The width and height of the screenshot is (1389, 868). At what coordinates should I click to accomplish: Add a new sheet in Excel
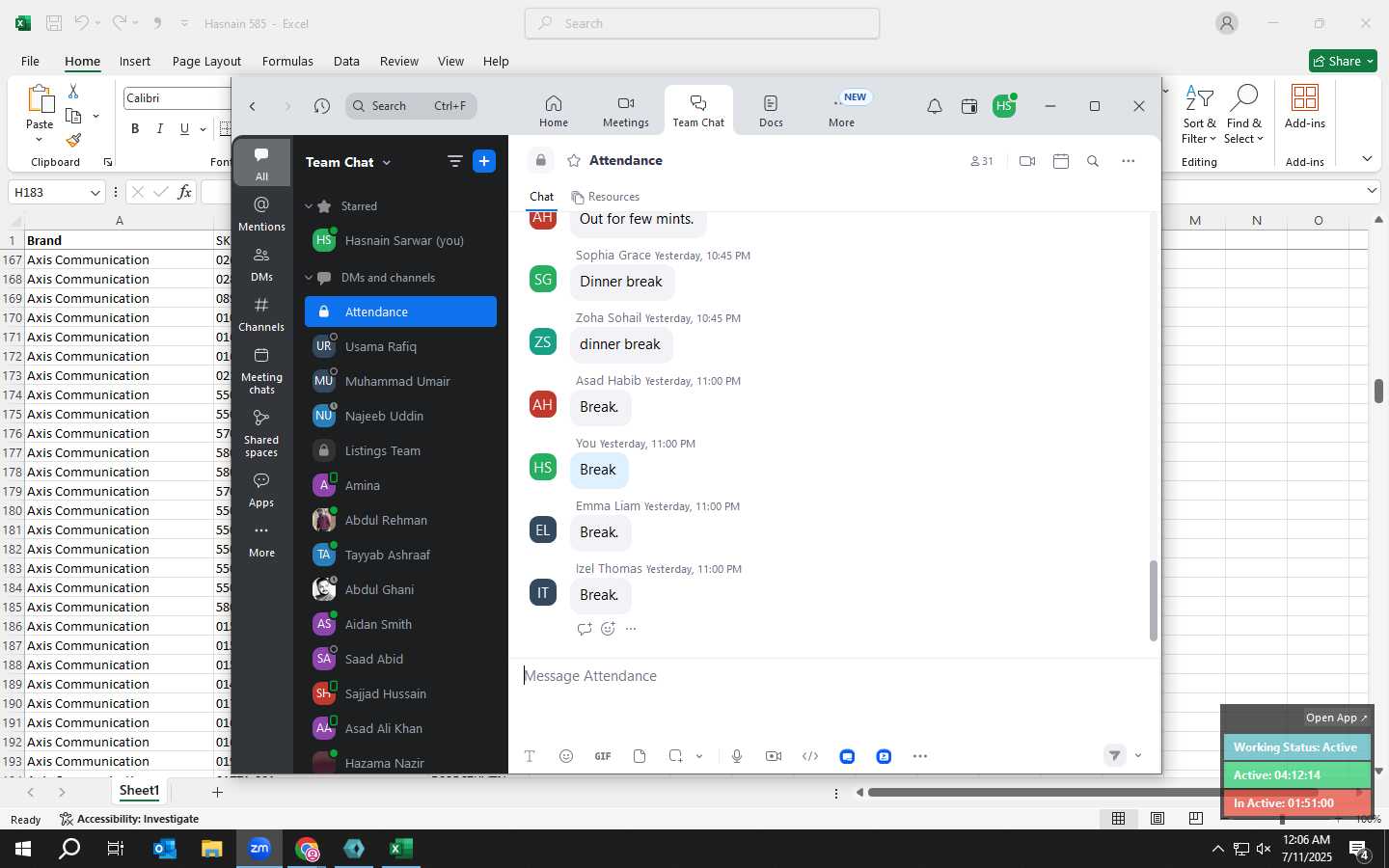[x=217, y=792]
